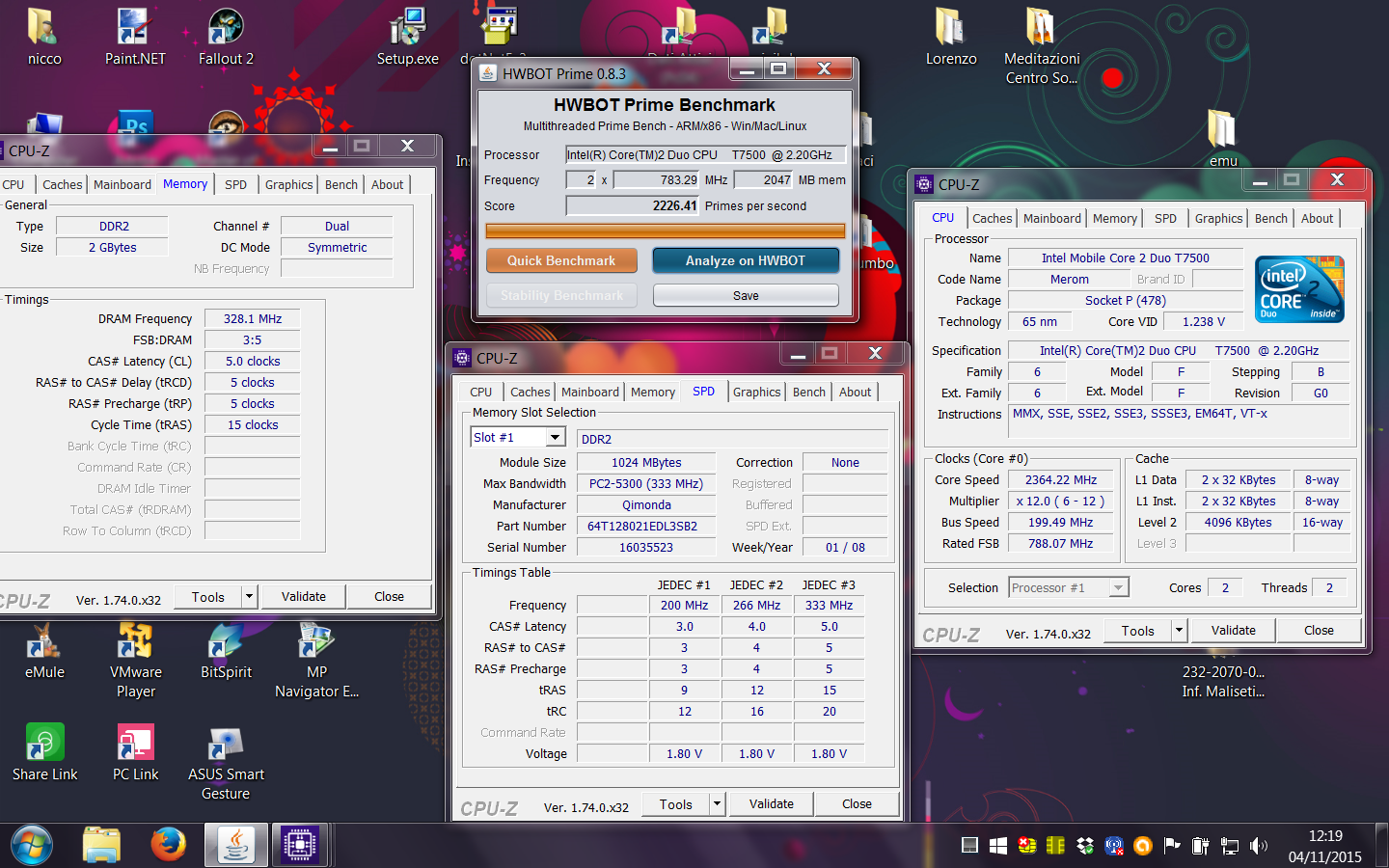Click Close in Memory CPU-Z window
The image size is (1389, 868).
pos(389,596)
